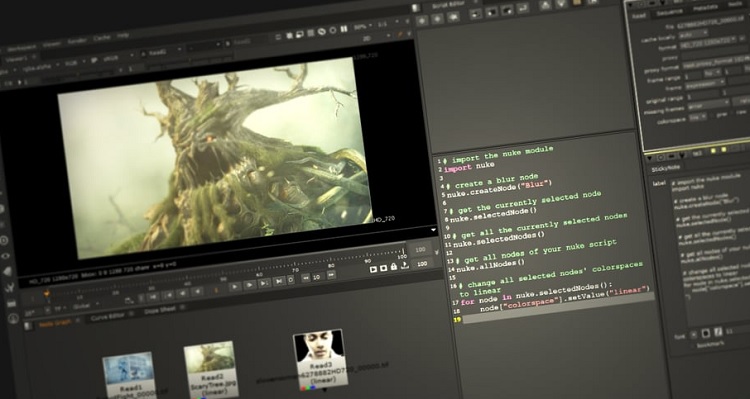The height and width of the screenshot is (399, 750).
Task: Click the source a script icon
Action: pyautogui.click(x=475, y=14)
